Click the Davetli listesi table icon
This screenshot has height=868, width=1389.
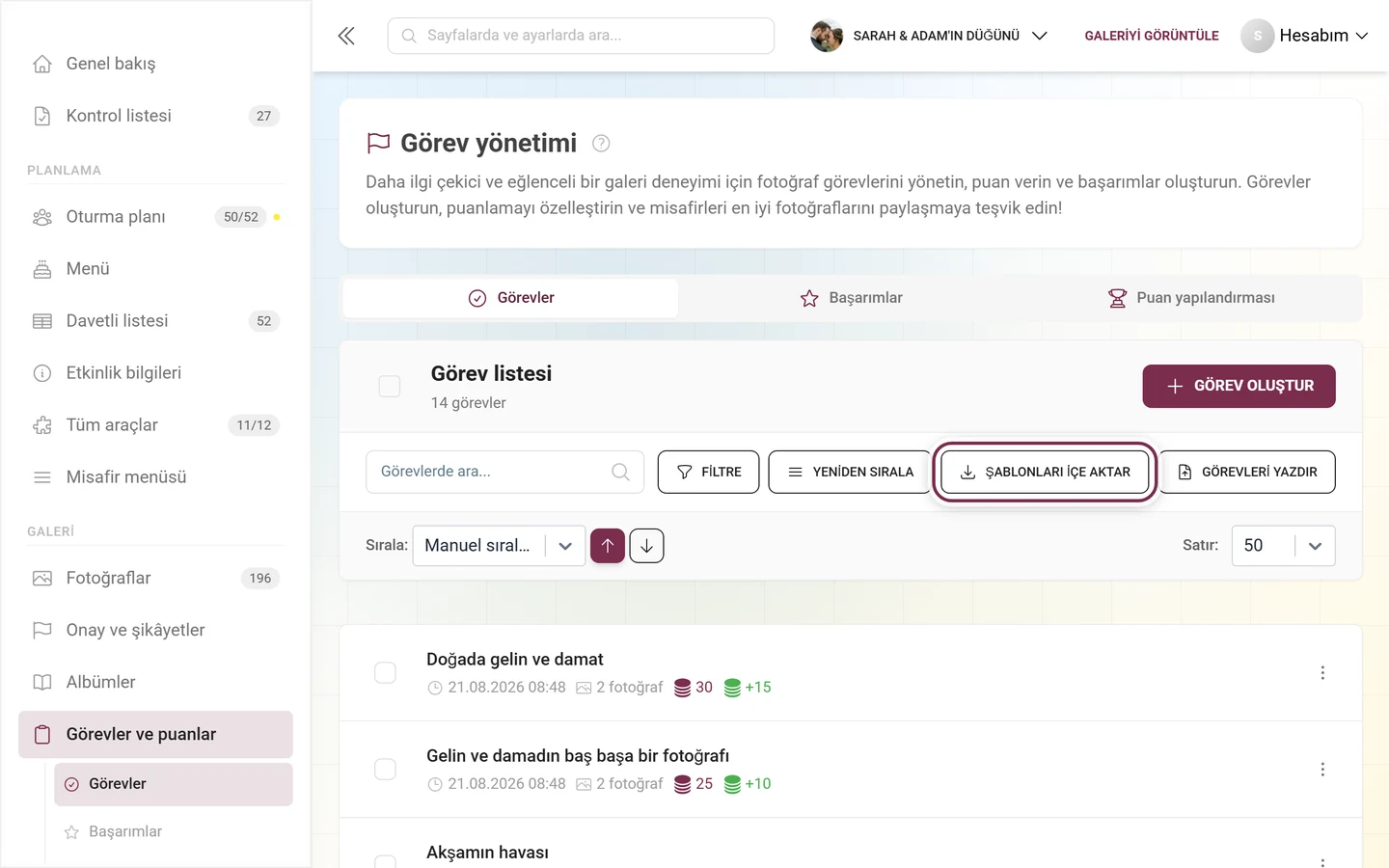(x=42, y=321)
